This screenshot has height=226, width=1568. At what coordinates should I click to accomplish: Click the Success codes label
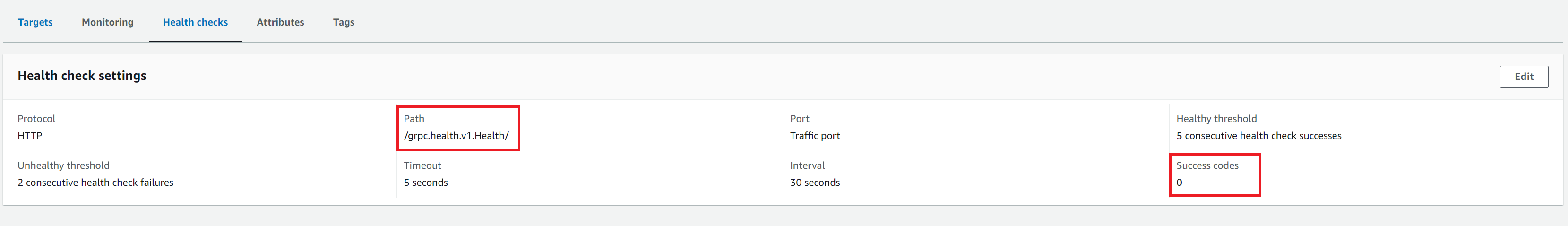pos(1207,165)
